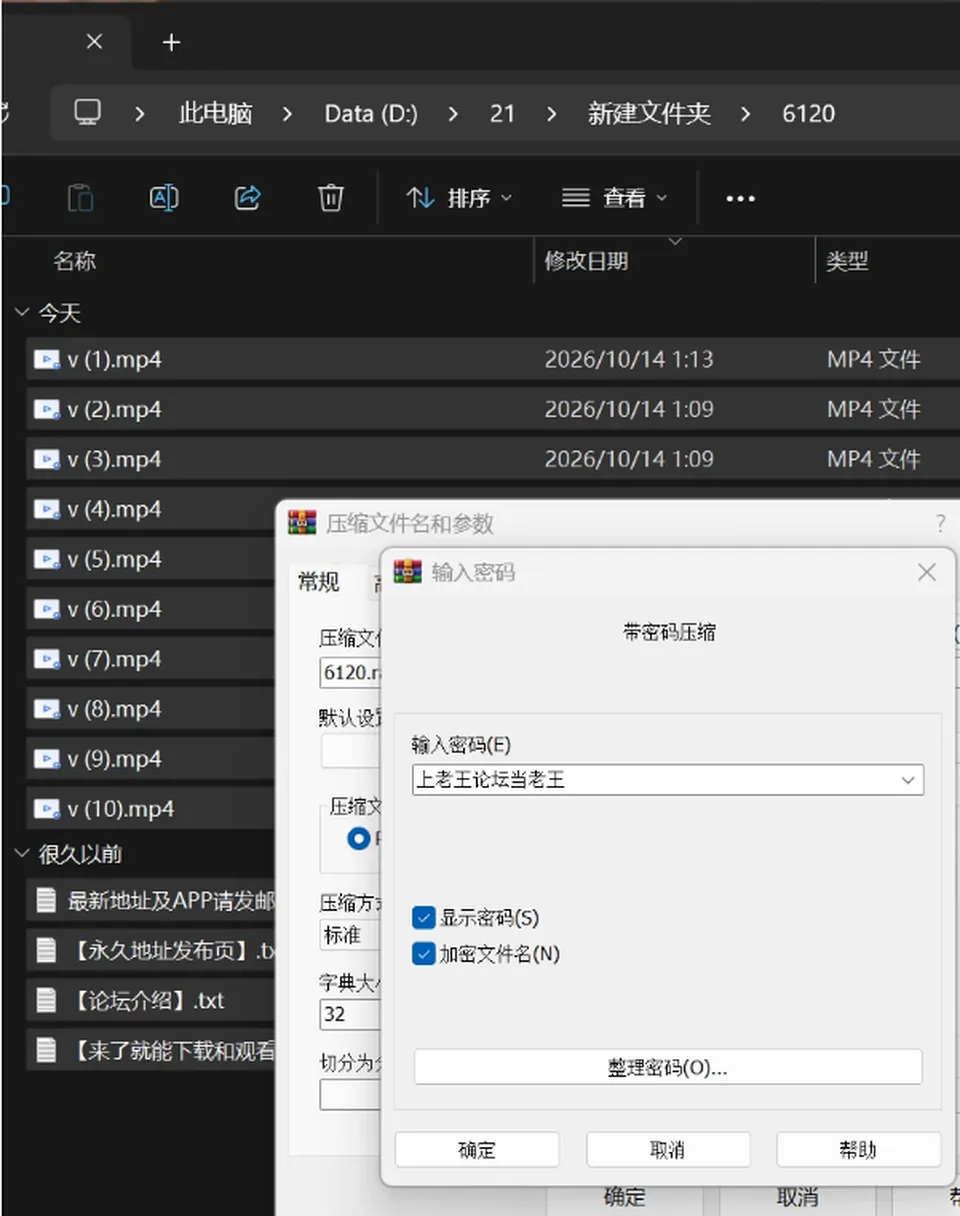Click the 6120 breadcrumb segment

(x=808, y=113)
